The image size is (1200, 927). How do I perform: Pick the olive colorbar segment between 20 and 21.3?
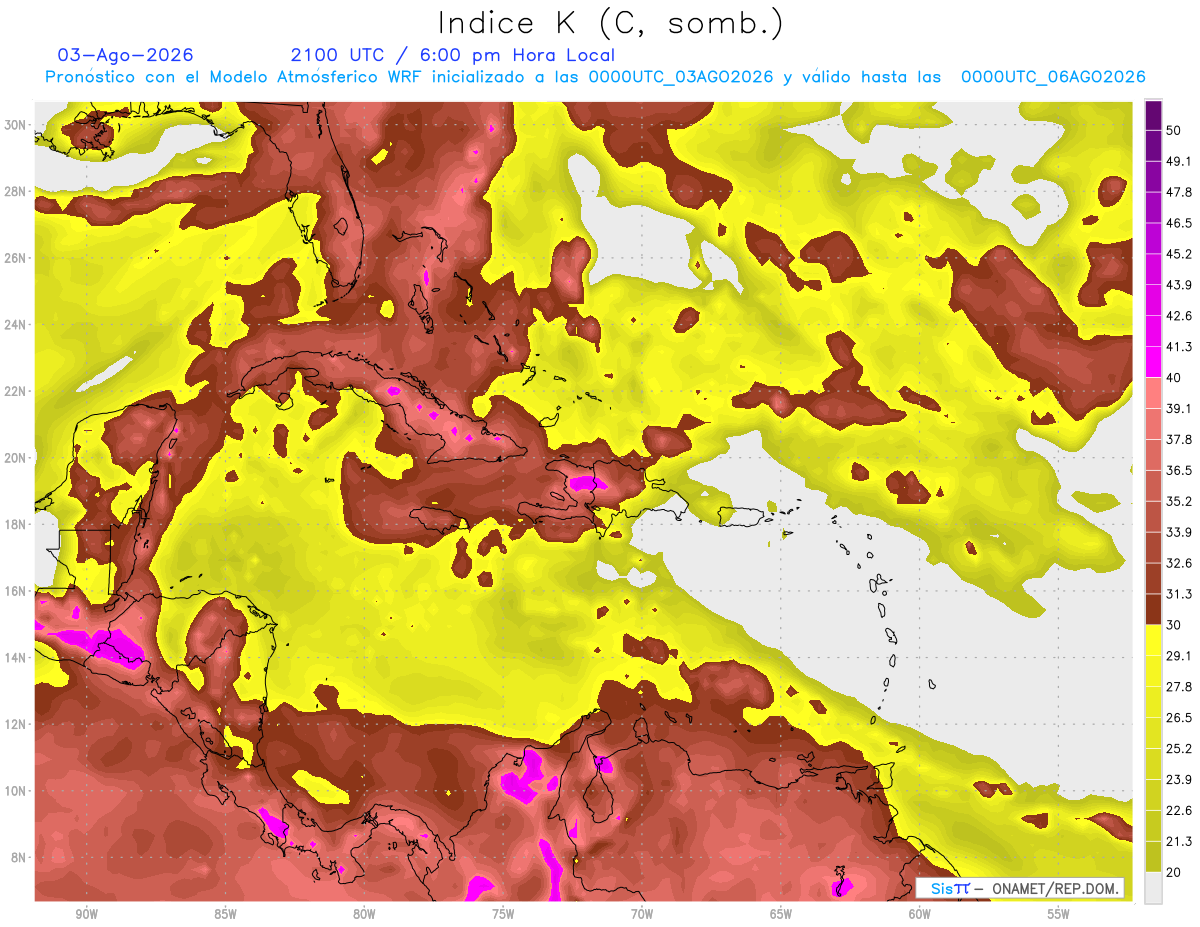point(1153,856)
